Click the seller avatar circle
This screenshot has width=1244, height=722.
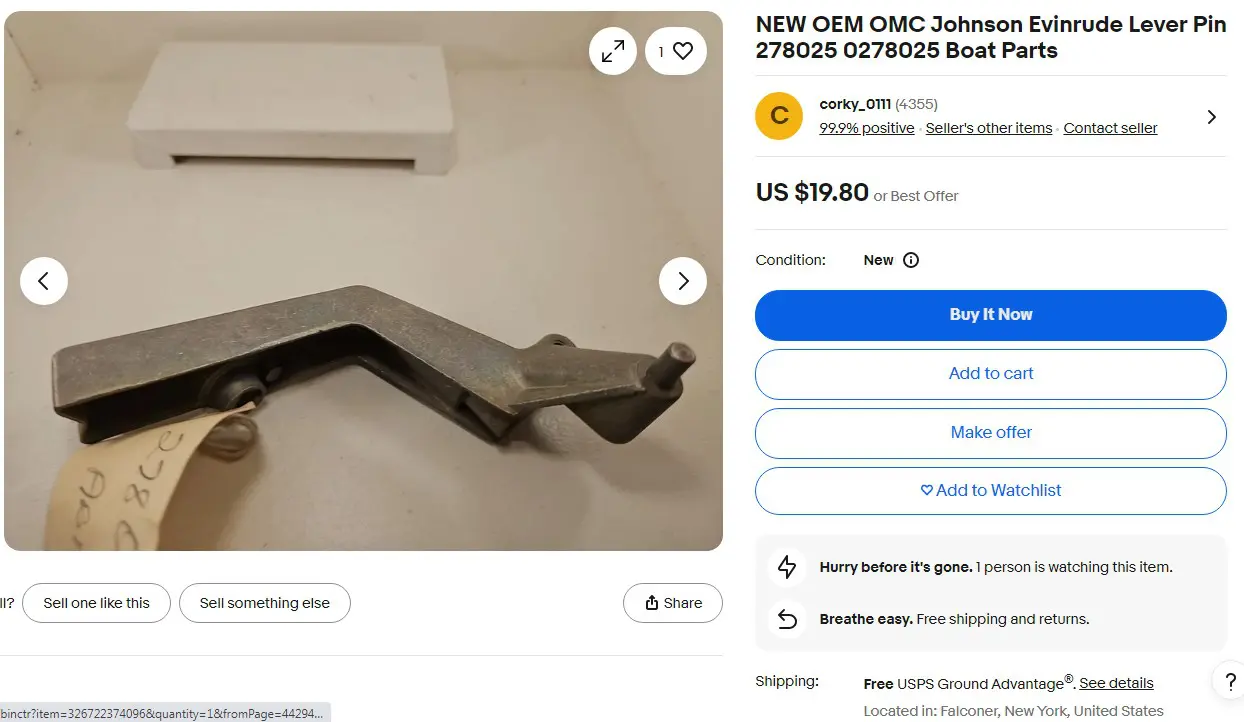pos(779,116)
